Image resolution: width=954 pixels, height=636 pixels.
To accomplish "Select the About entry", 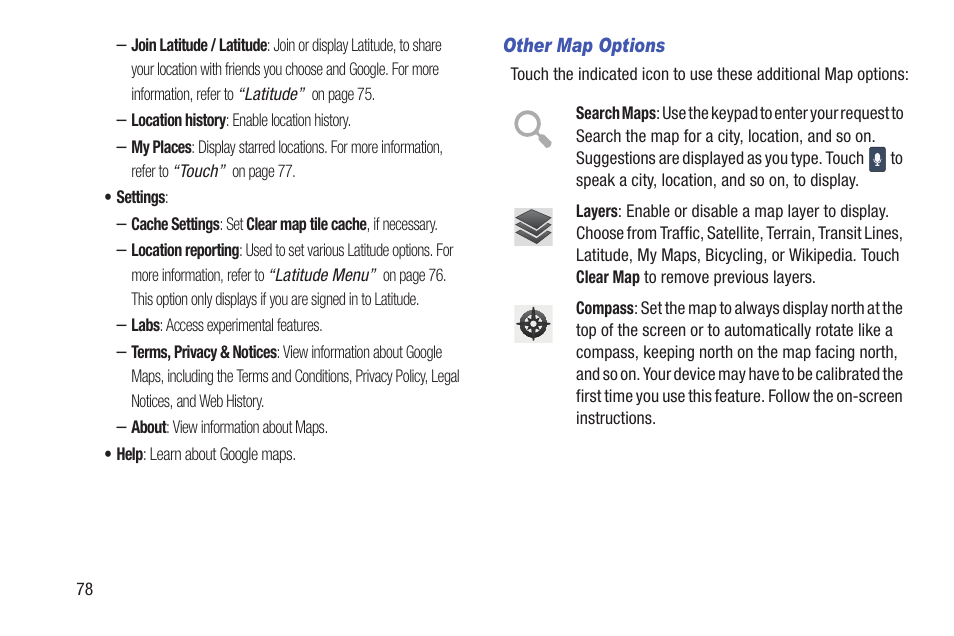I will click(x=148, y=427).
